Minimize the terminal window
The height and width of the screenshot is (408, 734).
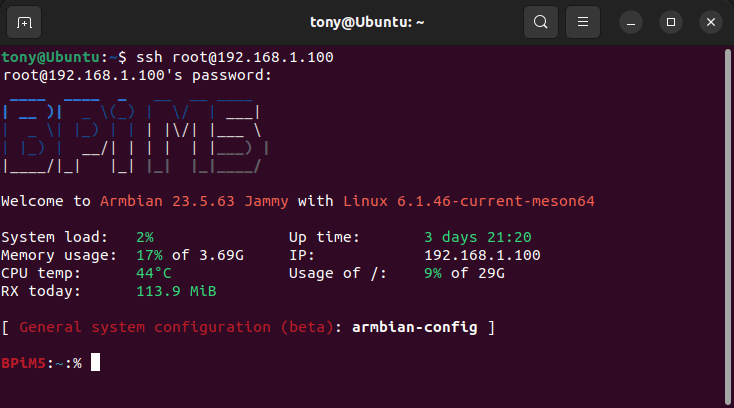click(x=630, y=21)
